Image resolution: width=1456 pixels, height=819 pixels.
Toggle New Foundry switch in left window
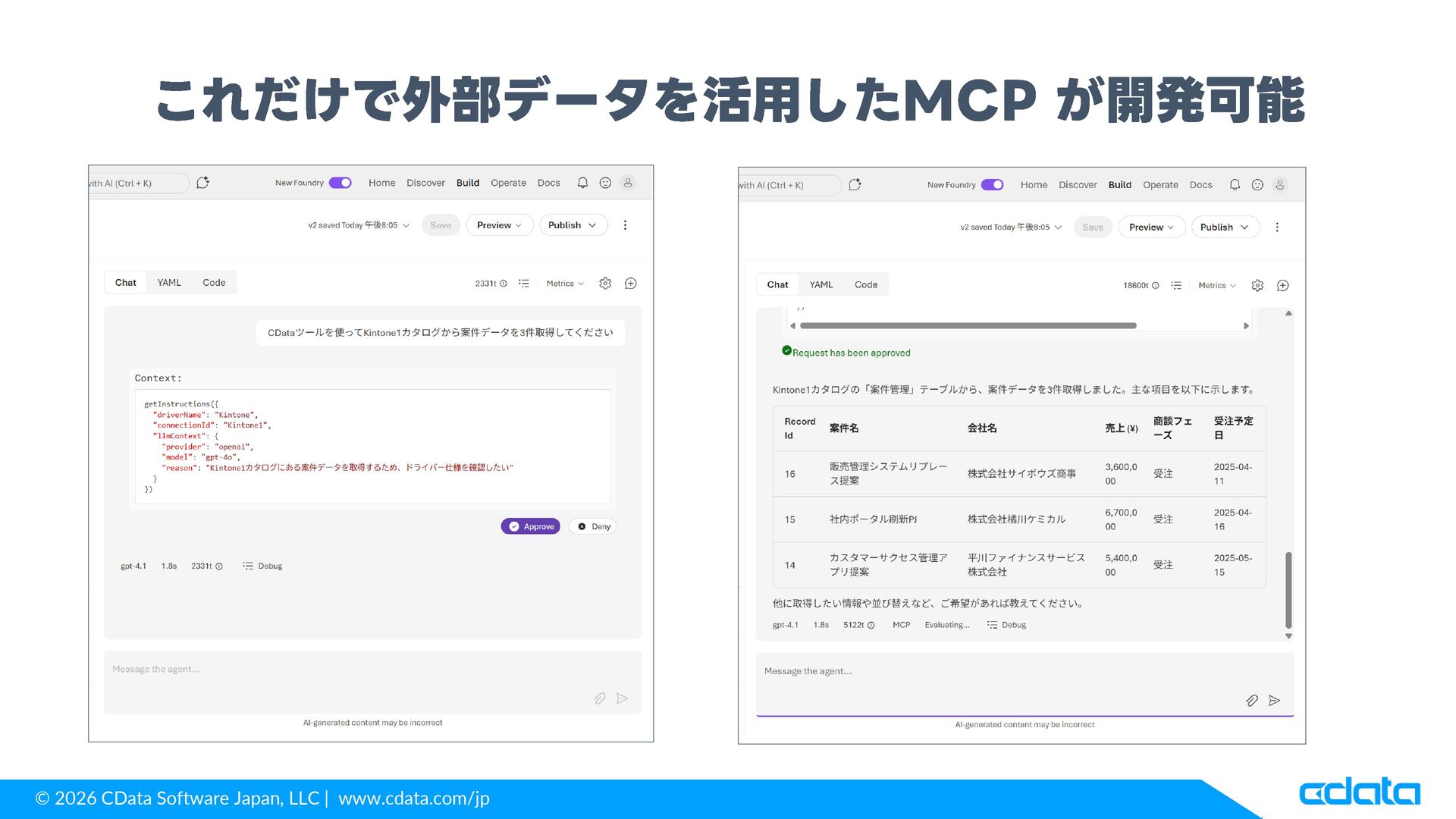pyautogui.click(x=340, y=183)
